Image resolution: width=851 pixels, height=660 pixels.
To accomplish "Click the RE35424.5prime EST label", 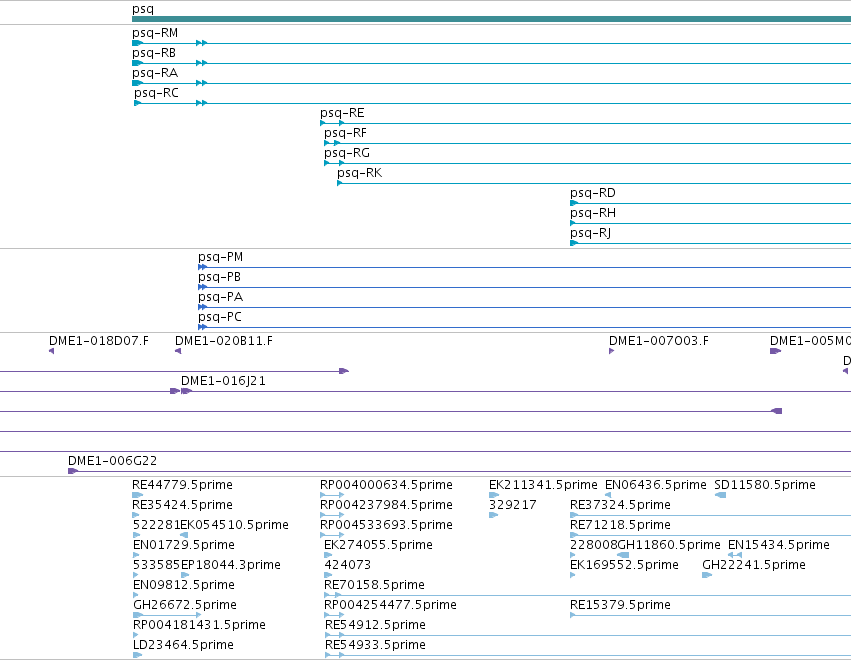I will (x=182, y=505).
